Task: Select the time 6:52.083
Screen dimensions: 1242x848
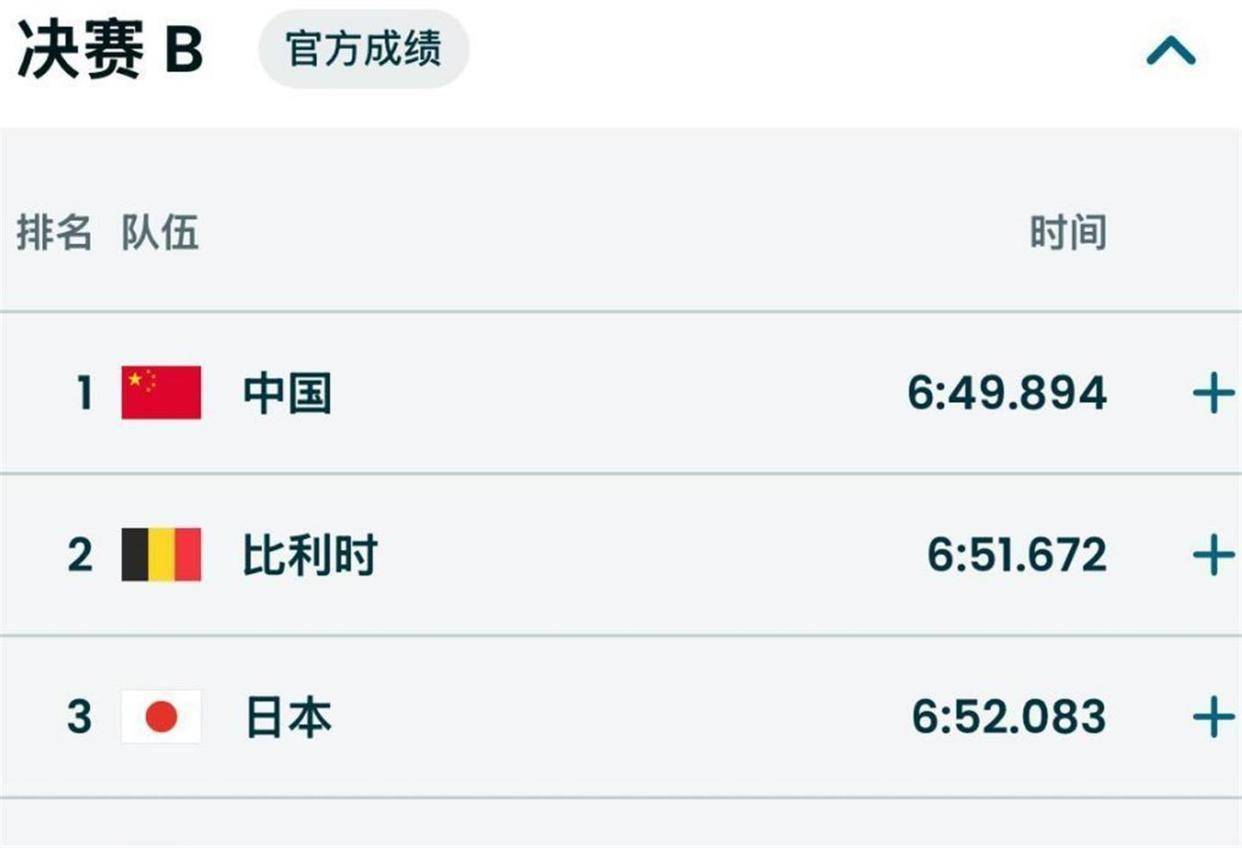Action: point(1008,717)
